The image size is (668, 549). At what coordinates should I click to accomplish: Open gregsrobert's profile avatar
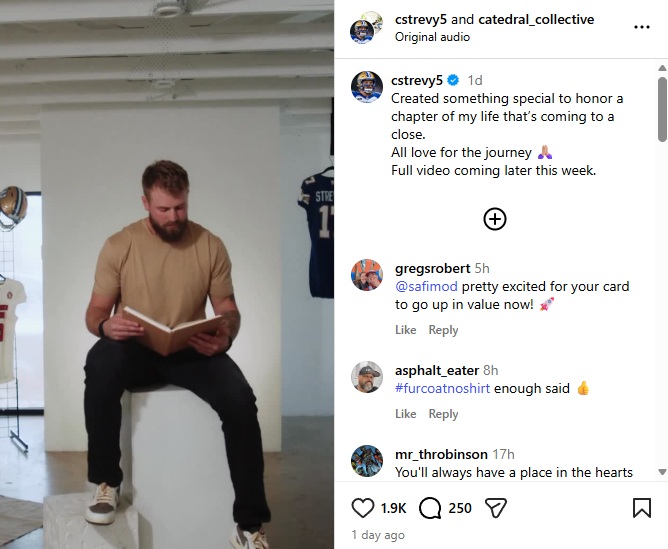pyautogui.click(x=366, y=275)
